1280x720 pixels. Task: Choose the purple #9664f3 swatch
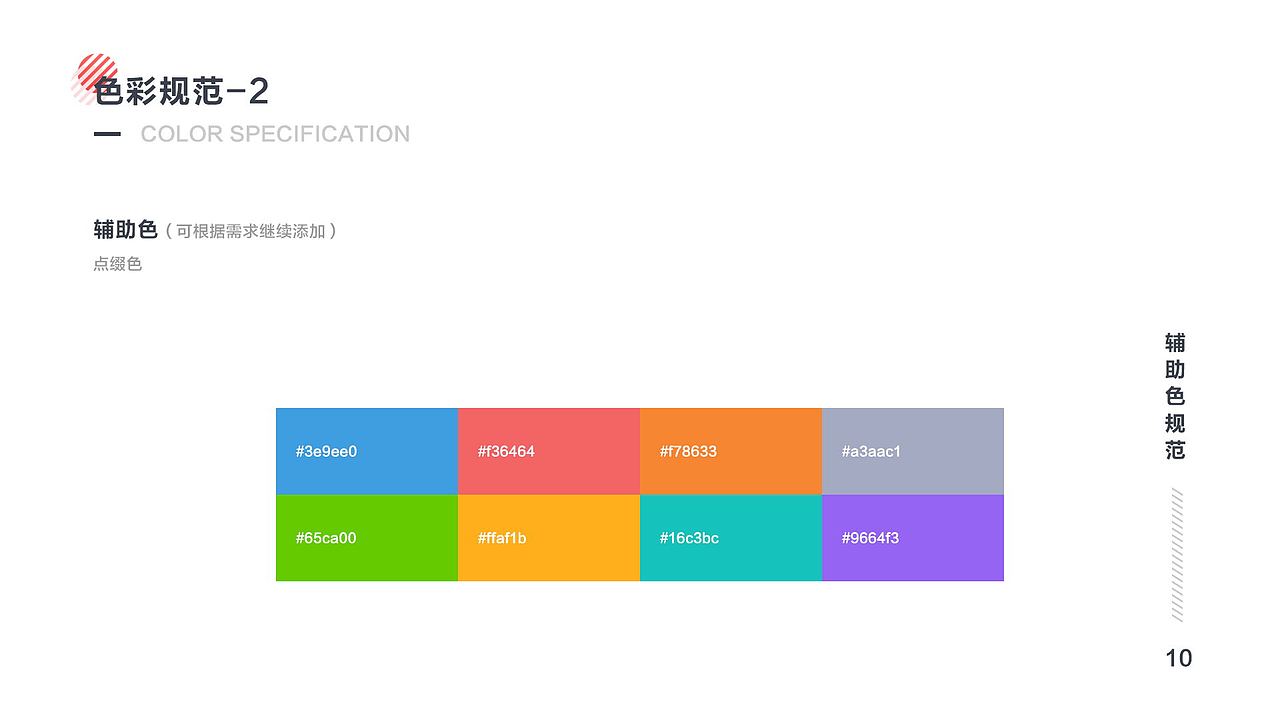click(x=913, y=538)
